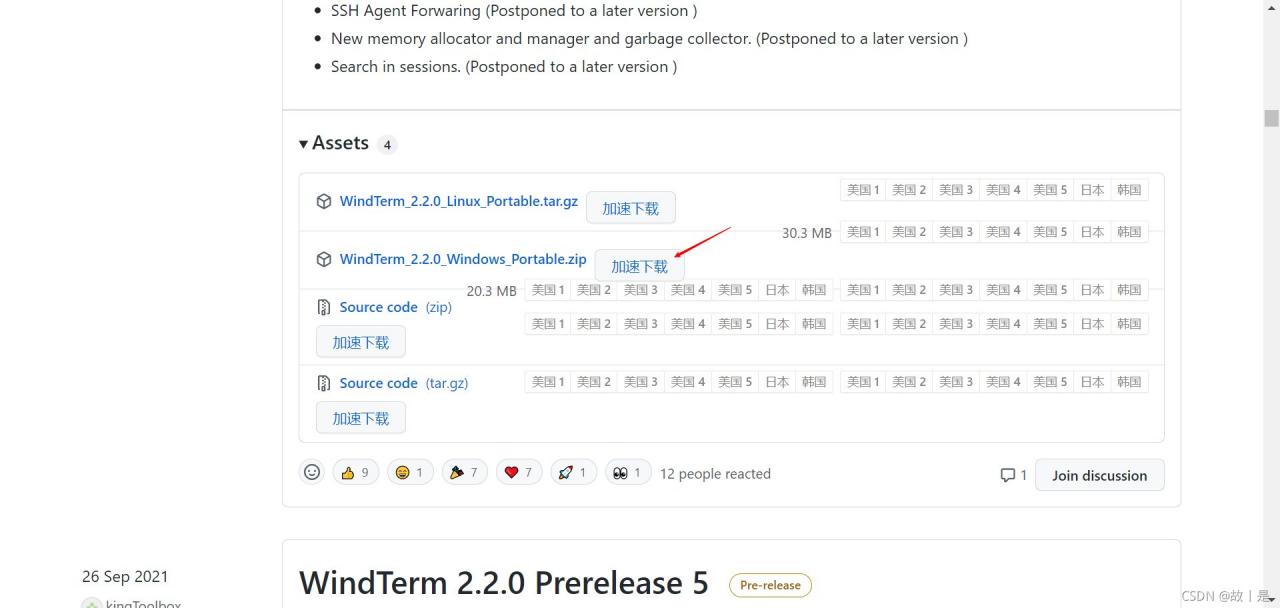The height and width of the screenshot is (608, 1280).
Task: Click the package icon beside WindTerm_2.2.0_Linux_Portable.tar.gz
Action: tap(324, 201)
